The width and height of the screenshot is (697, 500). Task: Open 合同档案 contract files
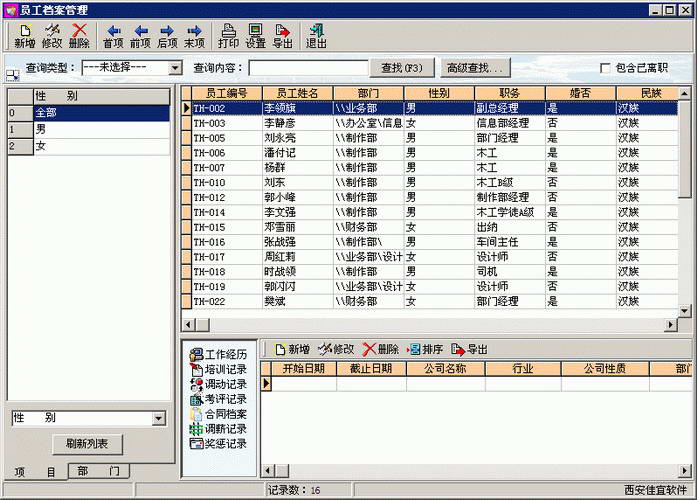pos(218,414)
